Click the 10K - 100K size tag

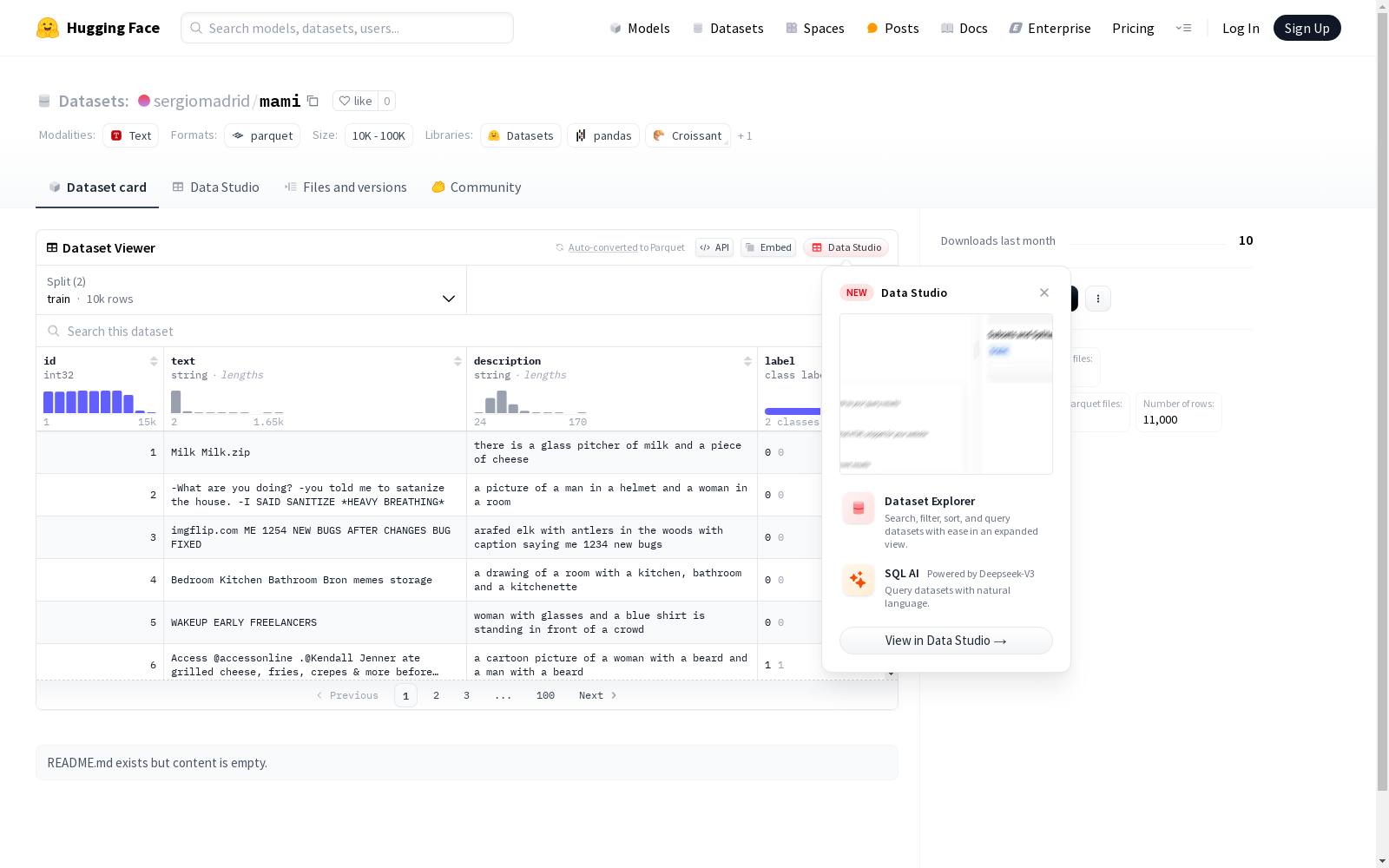[x=379, y=135]
